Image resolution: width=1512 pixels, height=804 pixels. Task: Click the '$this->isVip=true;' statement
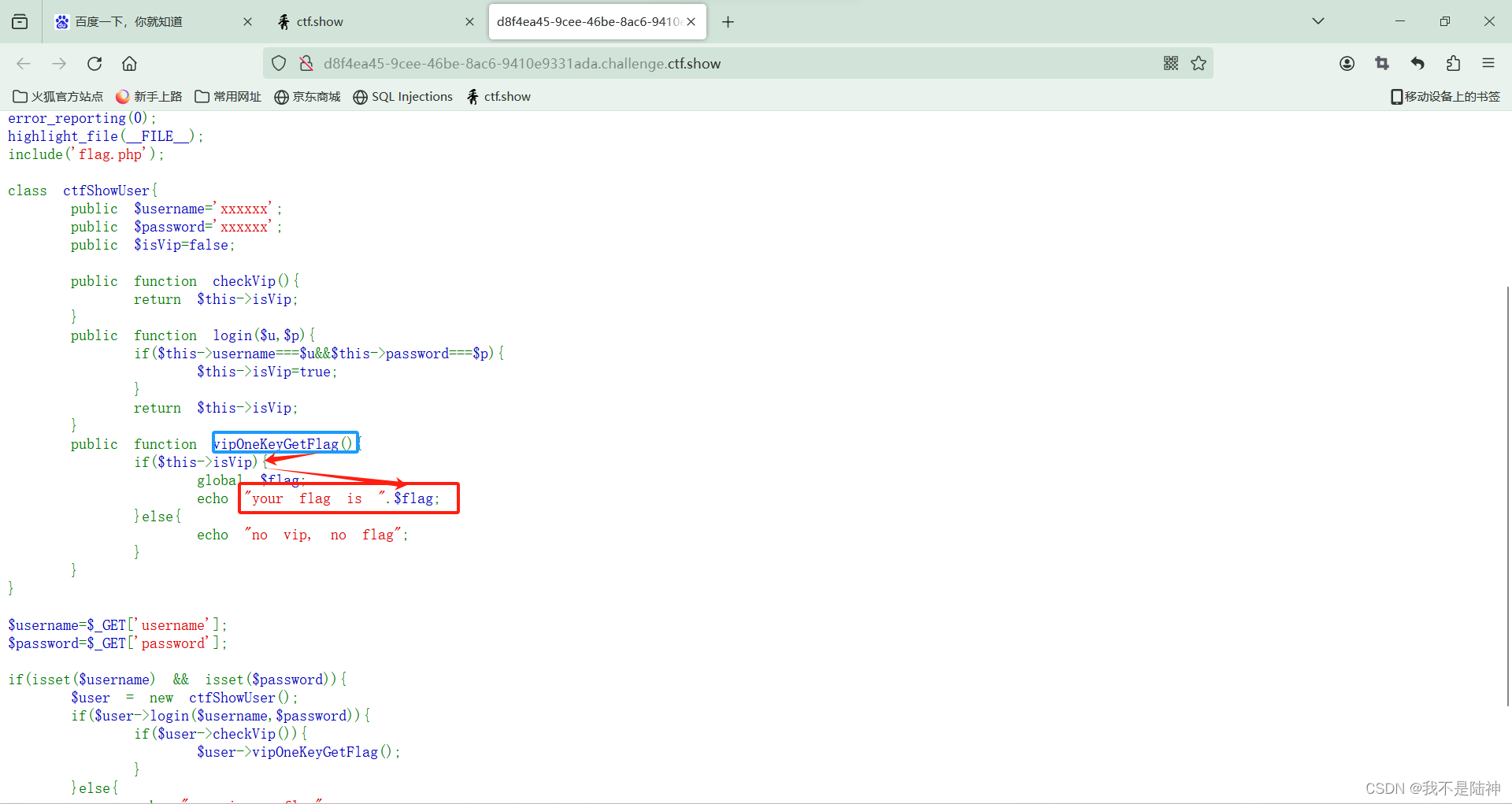[267, 372]
